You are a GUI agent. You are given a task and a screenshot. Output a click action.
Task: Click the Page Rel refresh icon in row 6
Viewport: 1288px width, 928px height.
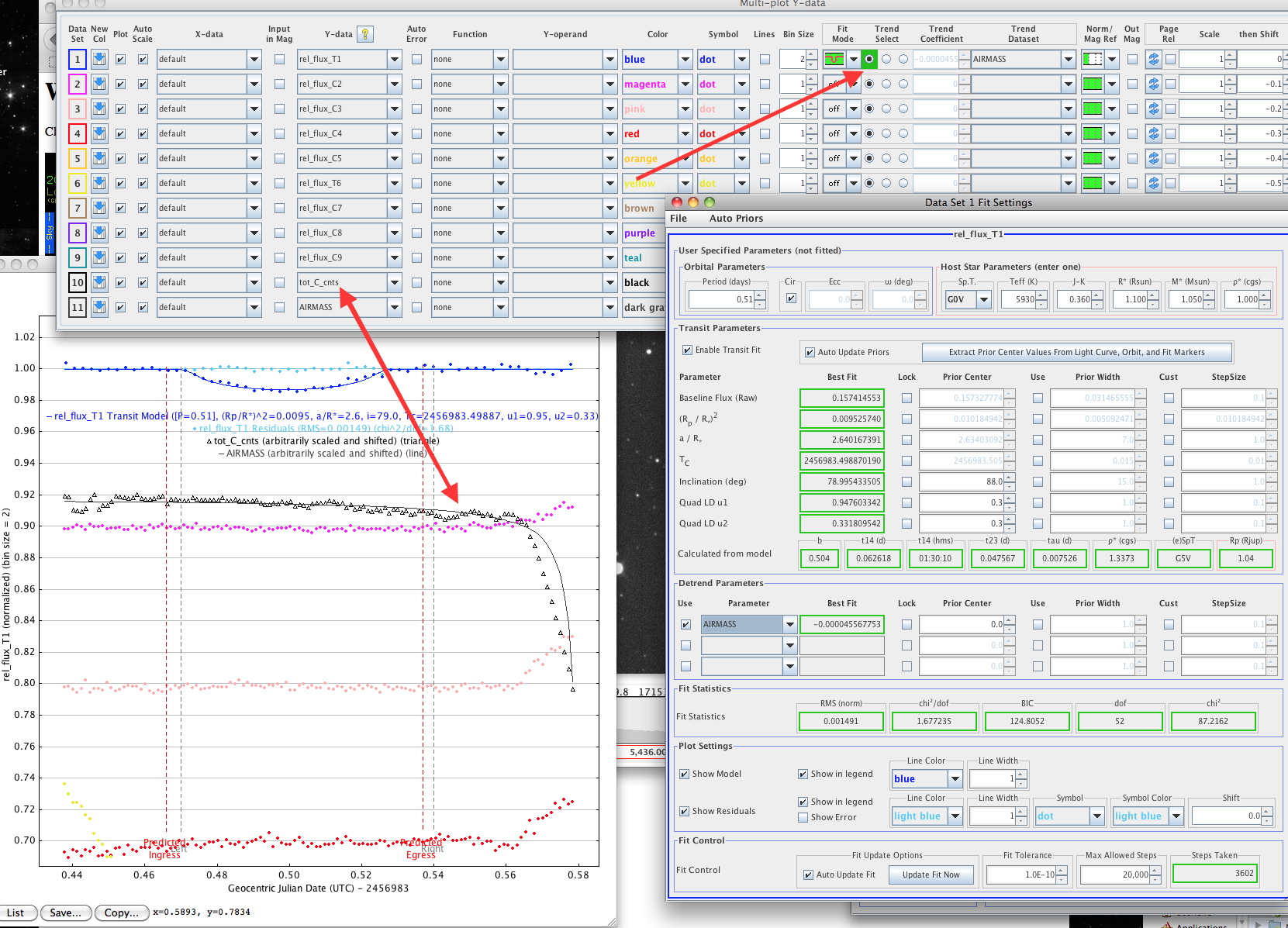(1153, 183)
